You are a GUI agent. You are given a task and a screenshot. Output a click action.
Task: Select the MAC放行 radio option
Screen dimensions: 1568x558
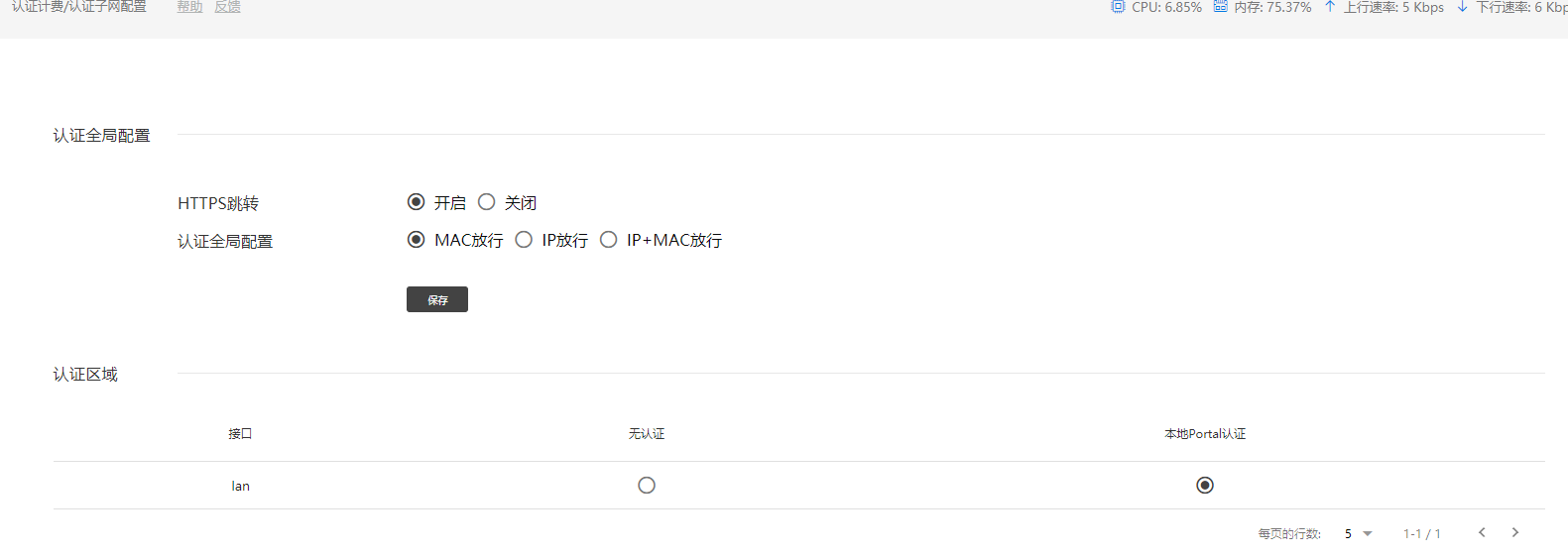pos(417,240)
